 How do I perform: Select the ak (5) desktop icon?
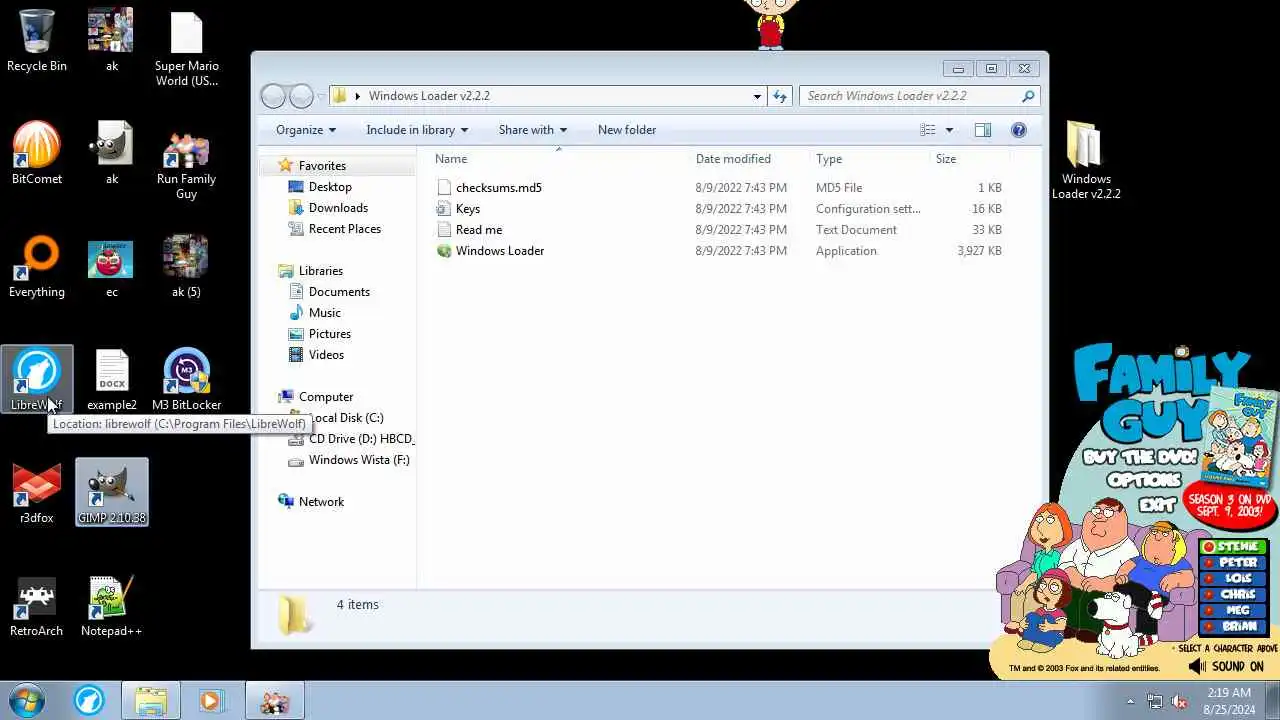187,267
